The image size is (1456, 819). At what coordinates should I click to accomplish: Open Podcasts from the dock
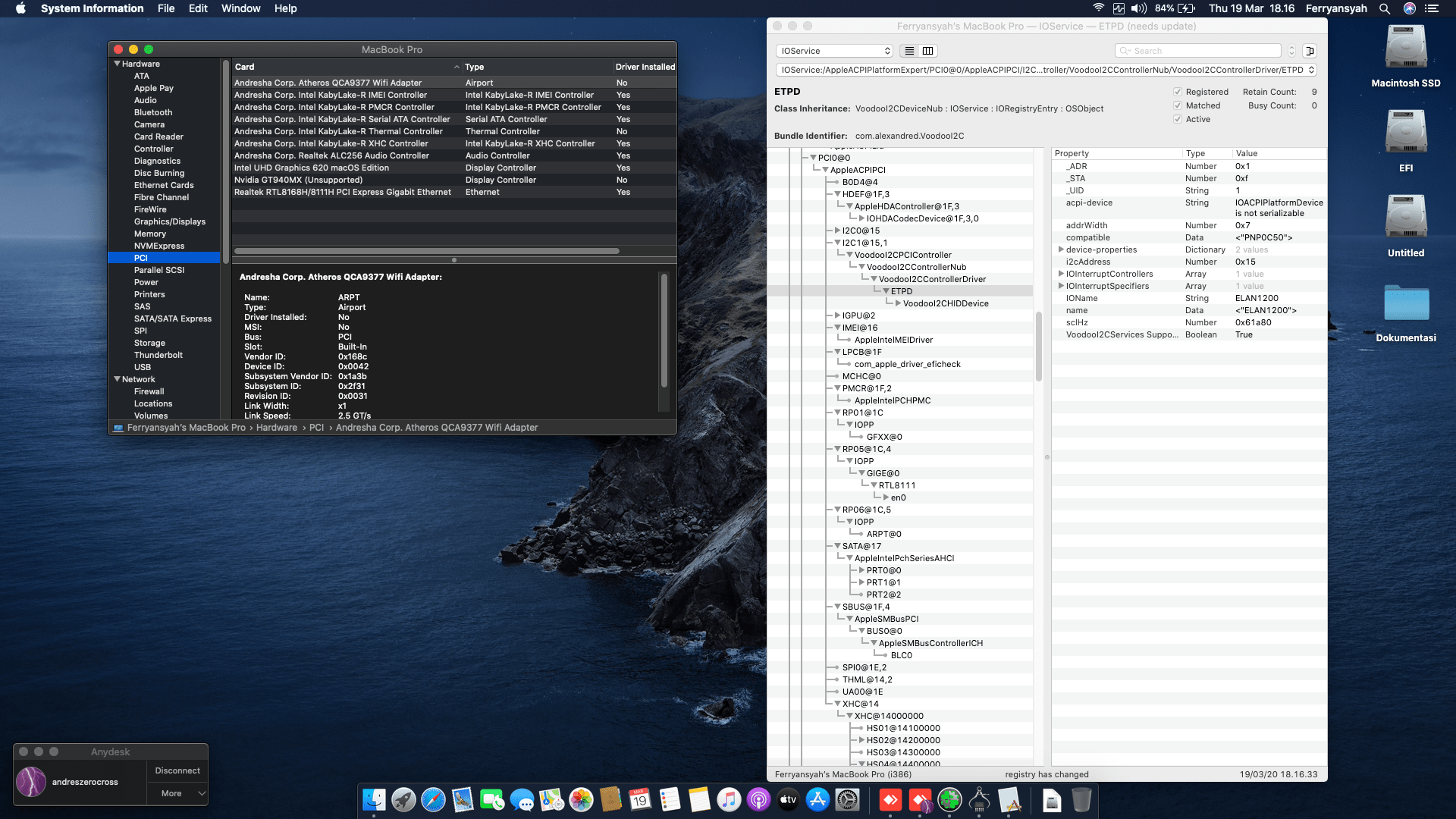[758, 799]
